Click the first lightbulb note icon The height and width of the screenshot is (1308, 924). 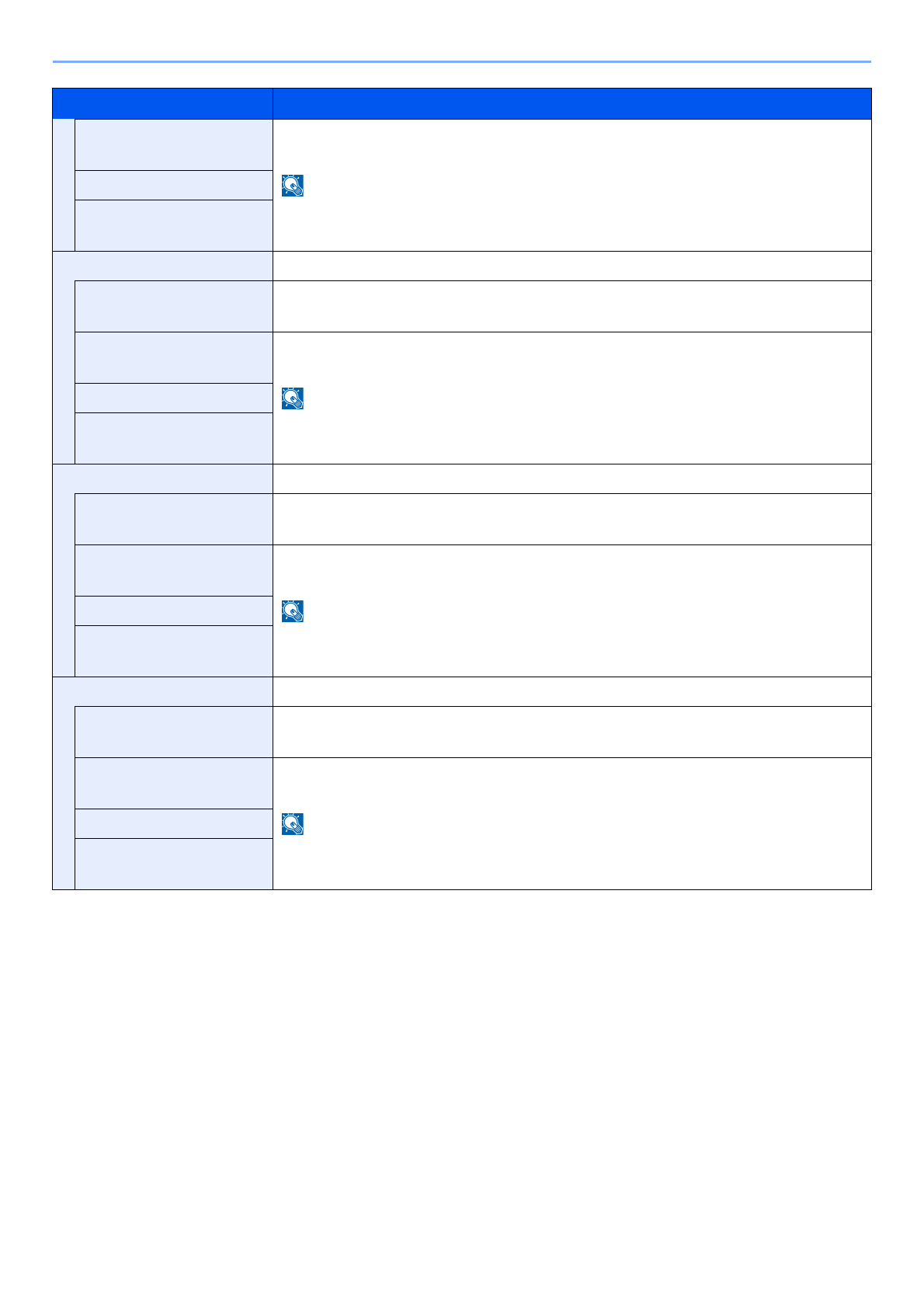click(293, 186)
